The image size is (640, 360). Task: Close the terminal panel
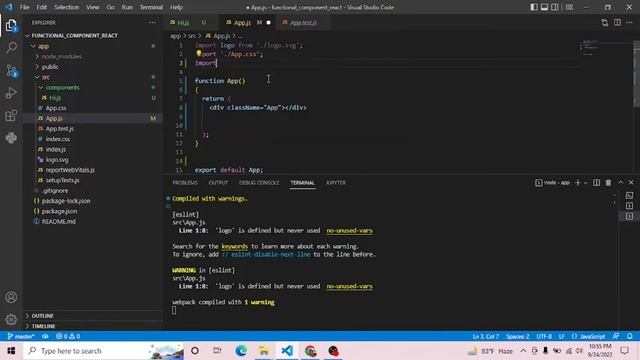tap(631, 182)
